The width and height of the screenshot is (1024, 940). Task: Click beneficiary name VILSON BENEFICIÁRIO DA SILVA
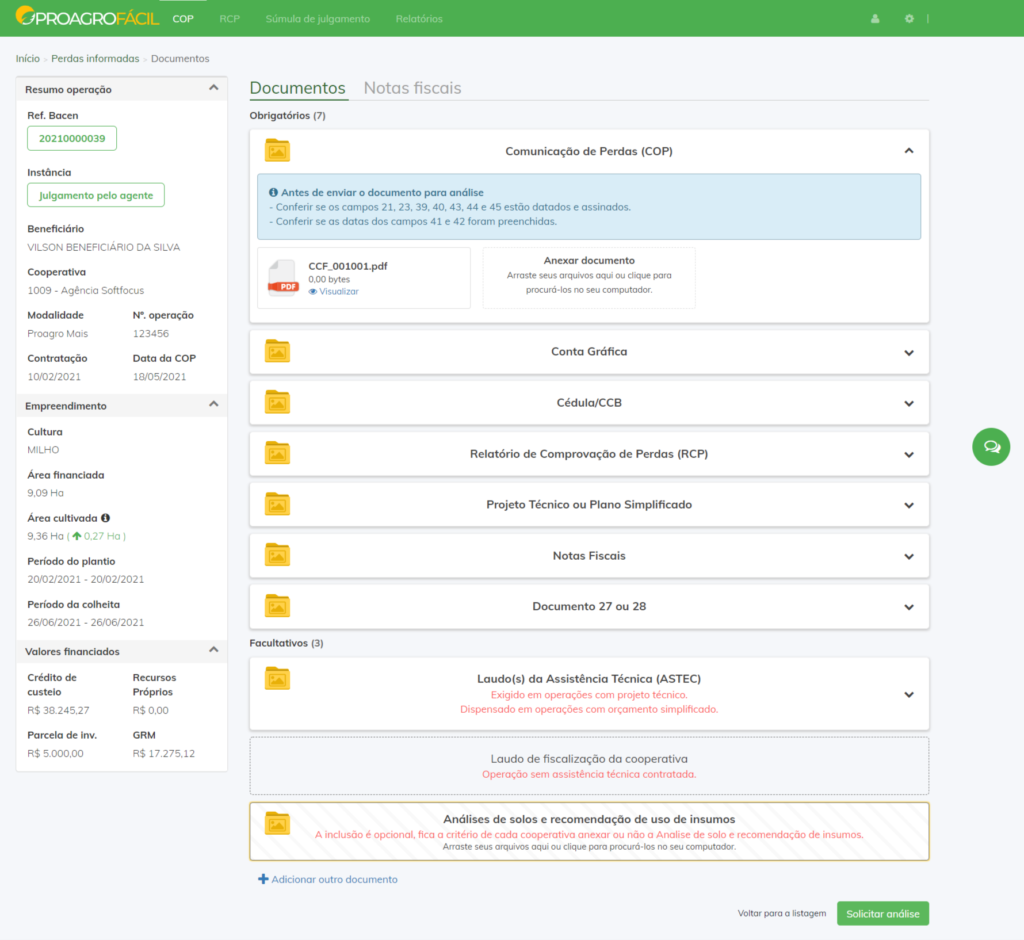click(x=104, y=247)
